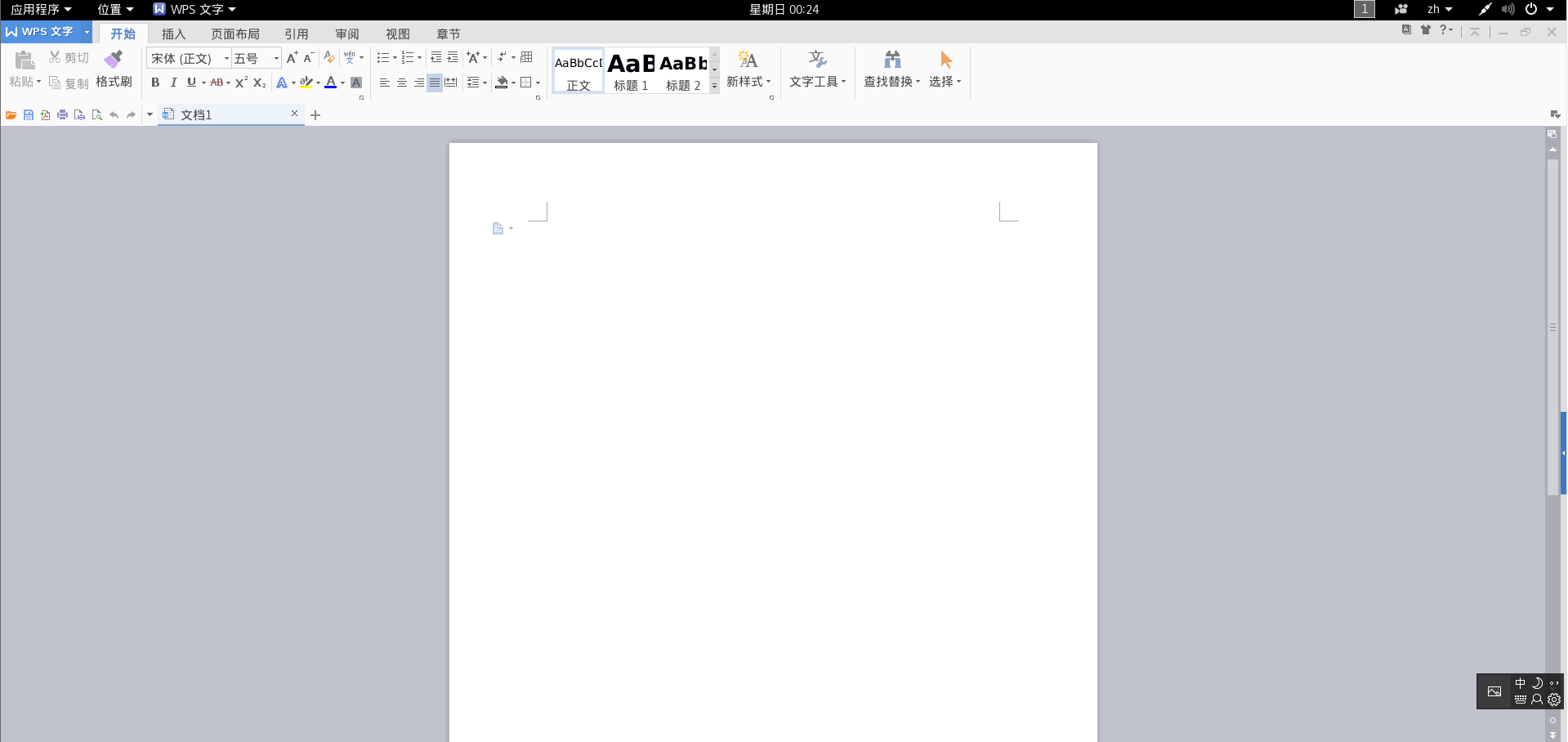This screenshot has height=742, width=1568.
Task: Select the Format Painter (格式刷) tool
Action: coord(114,69)
